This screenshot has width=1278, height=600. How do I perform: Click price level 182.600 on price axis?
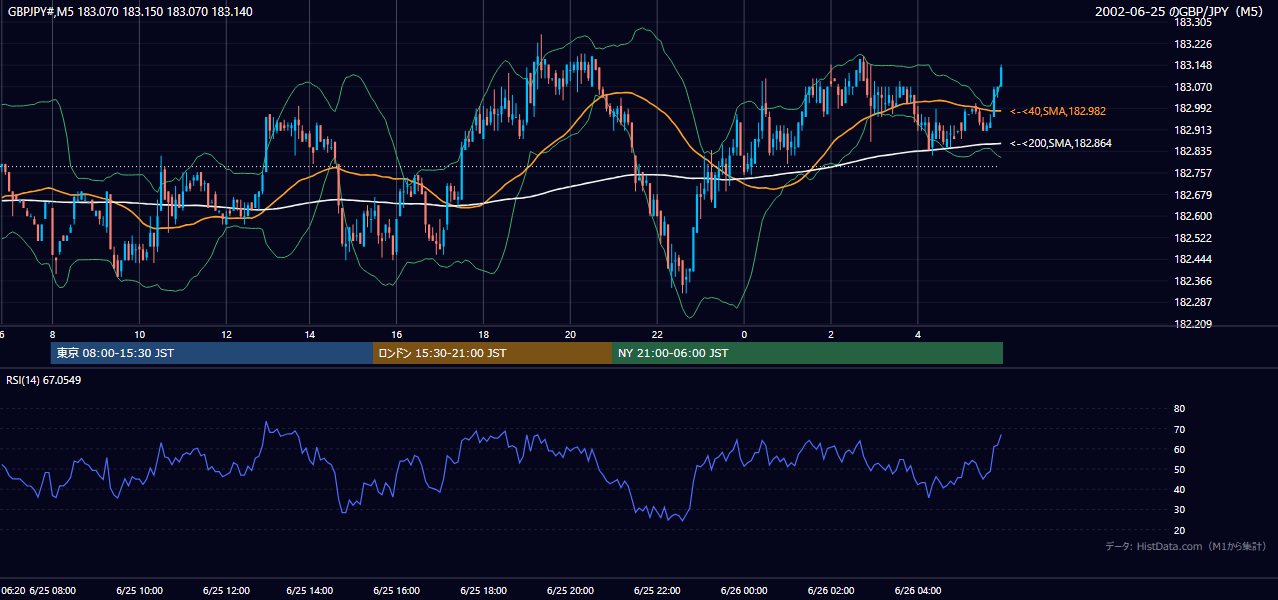point(1192,216)
